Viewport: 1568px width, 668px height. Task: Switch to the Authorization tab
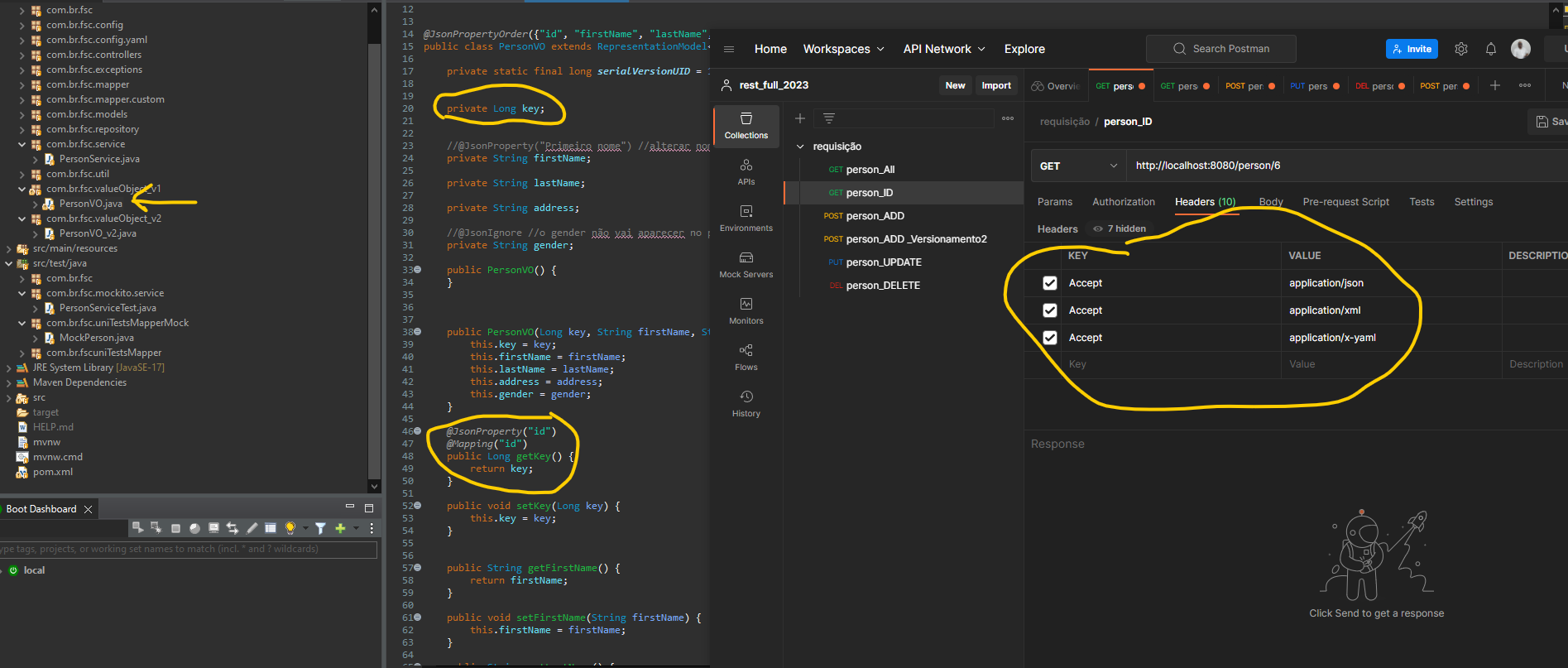[1124, 202]
